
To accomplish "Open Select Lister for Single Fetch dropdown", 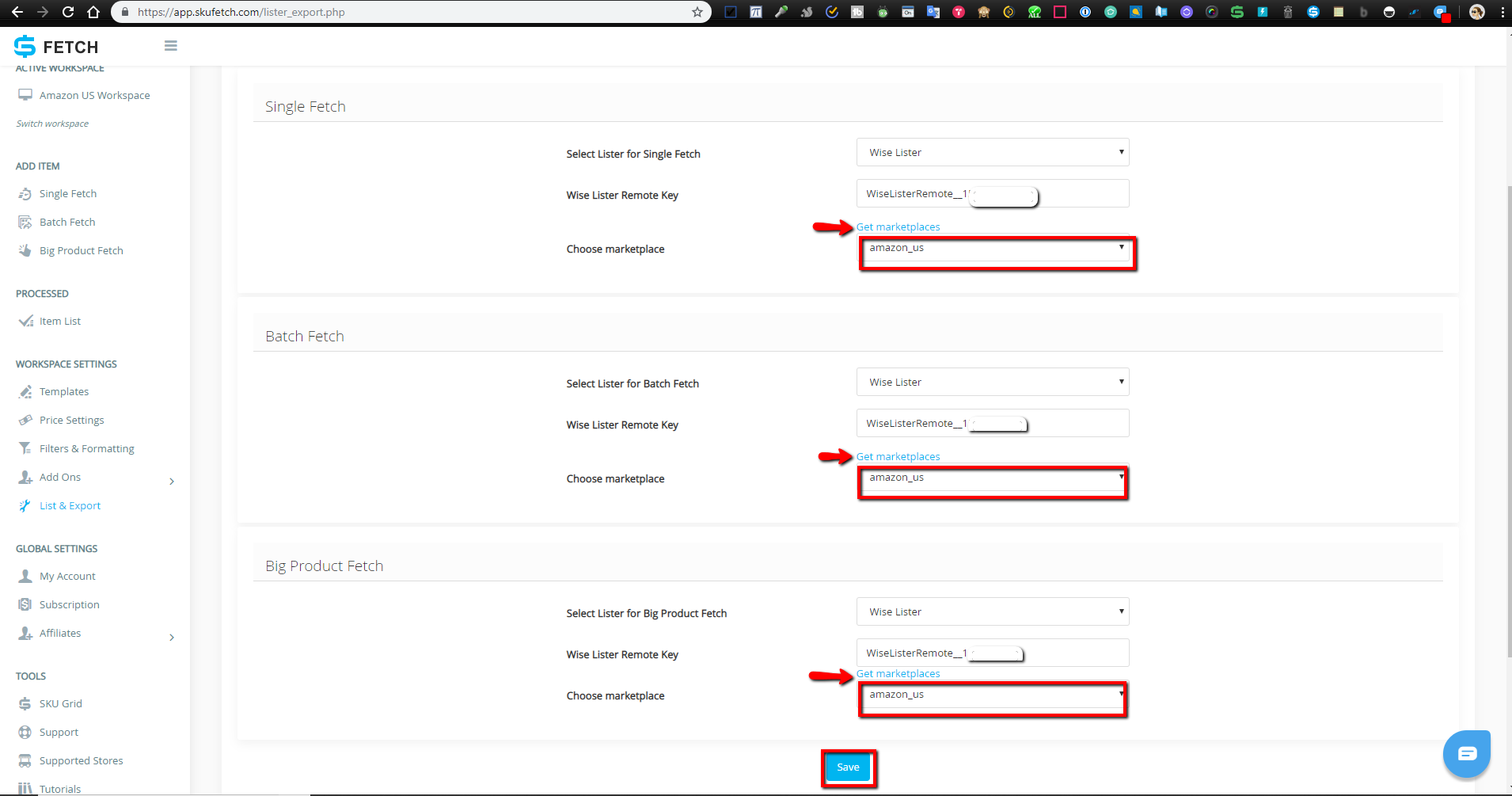I will (x=993, y=152).
